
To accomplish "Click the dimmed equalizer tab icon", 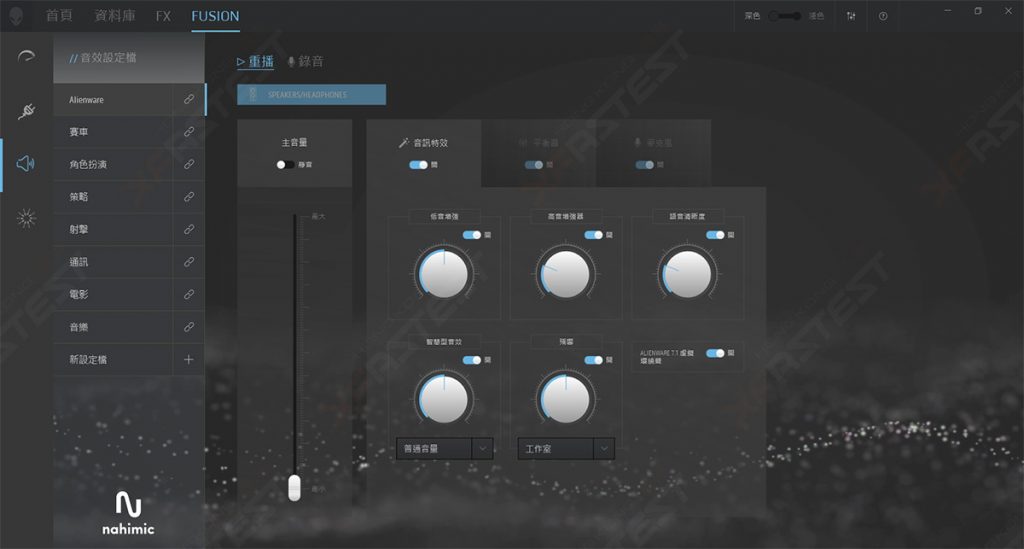I will point(524,142).
